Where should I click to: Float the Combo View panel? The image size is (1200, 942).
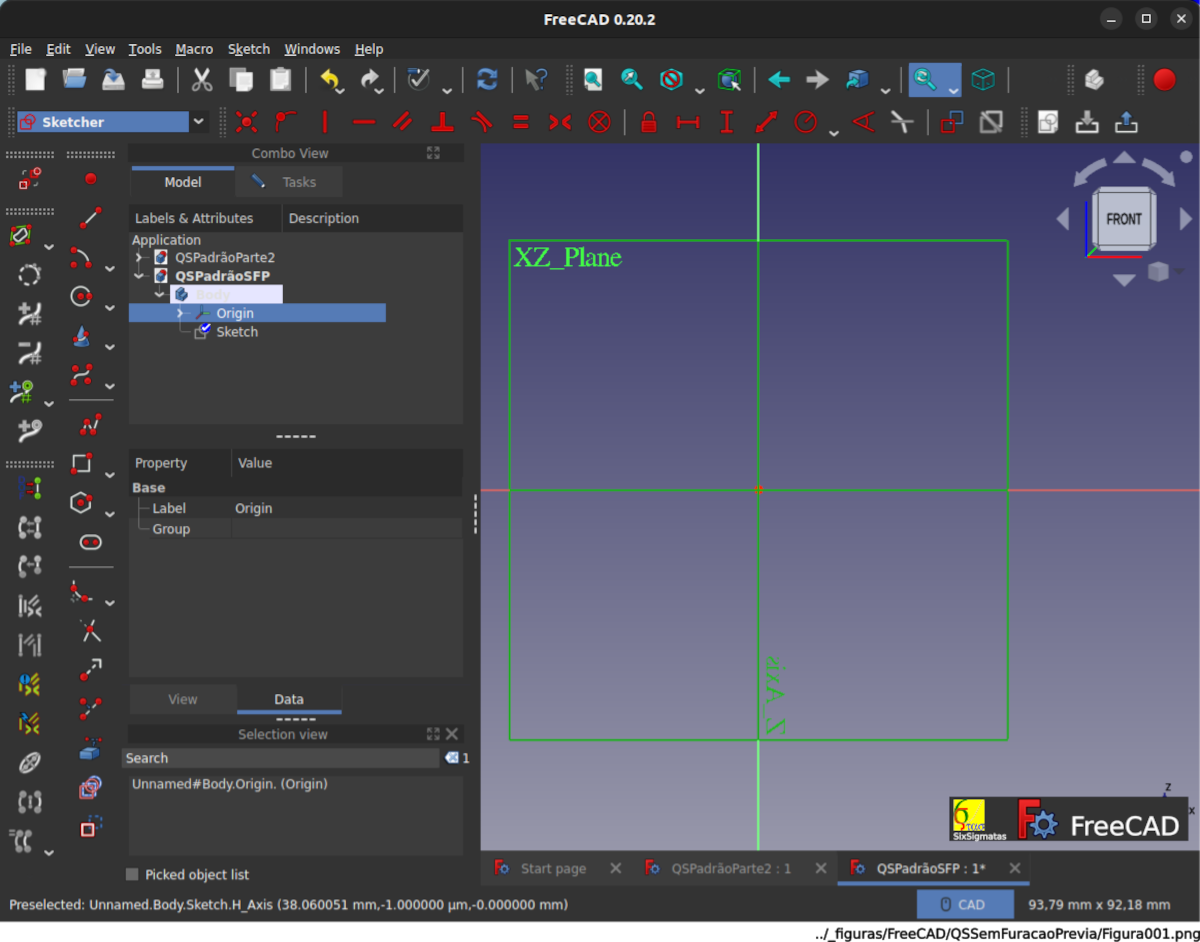[433, 153]
